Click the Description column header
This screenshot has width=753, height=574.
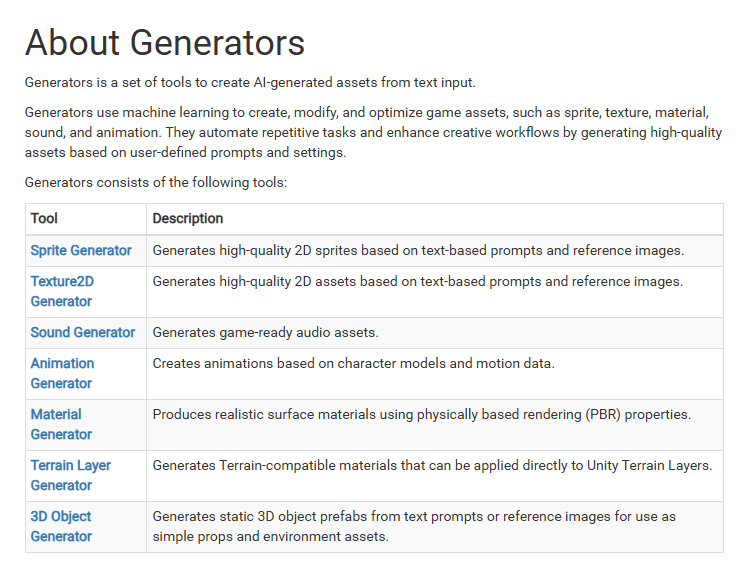pos(187,219)
